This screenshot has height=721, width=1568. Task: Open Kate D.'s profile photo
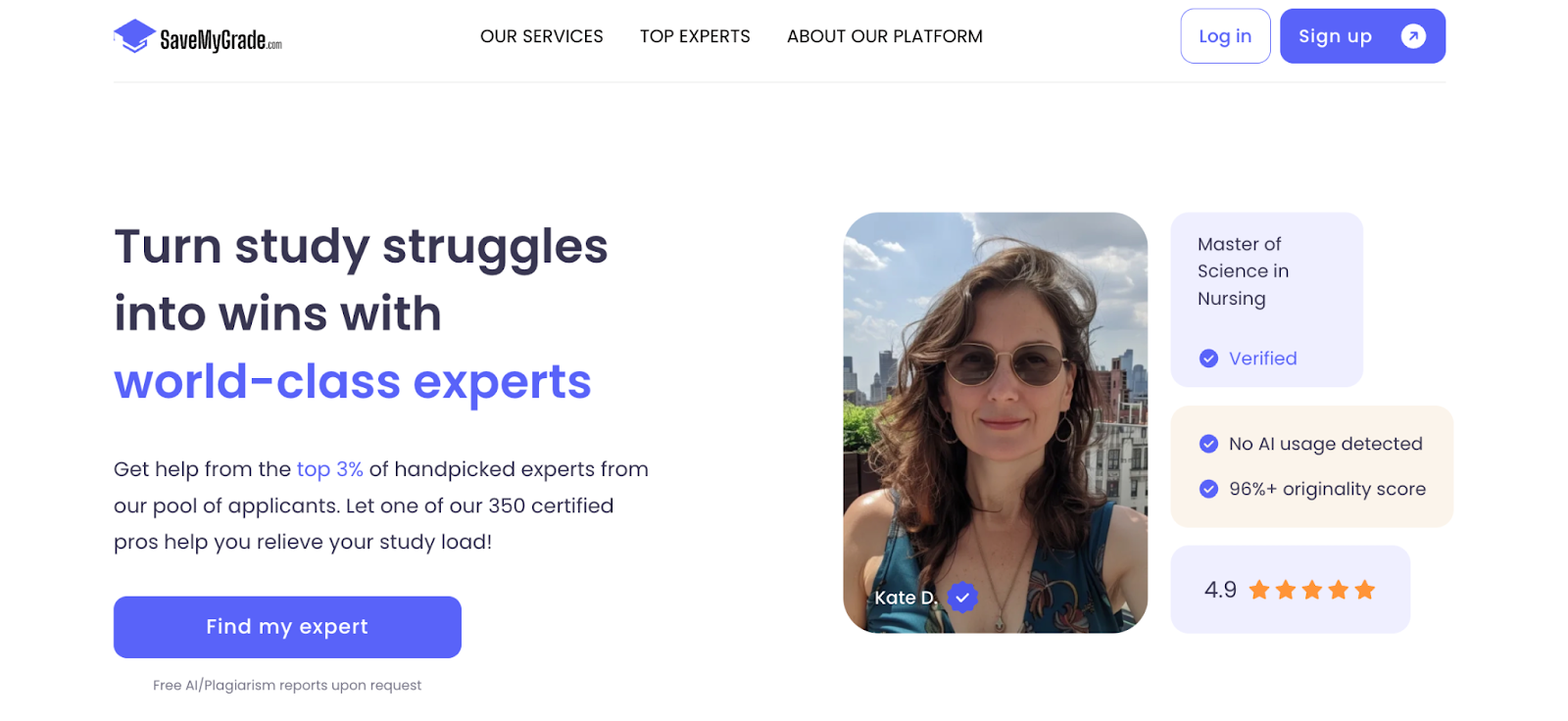995,422
